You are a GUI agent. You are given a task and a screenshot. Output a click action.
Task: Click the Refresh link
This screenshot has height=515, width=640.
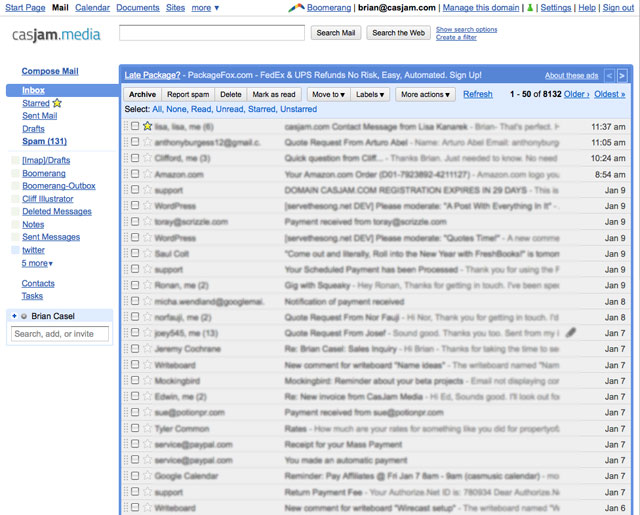(478, 94)
